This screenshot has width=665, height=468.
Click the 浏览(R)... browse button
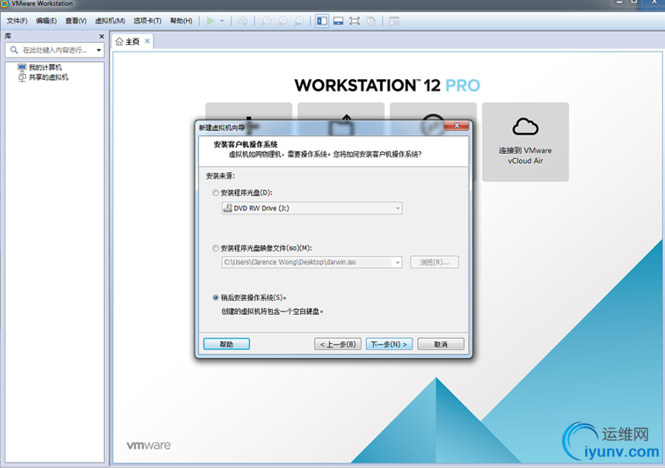(x=434, y=262)
